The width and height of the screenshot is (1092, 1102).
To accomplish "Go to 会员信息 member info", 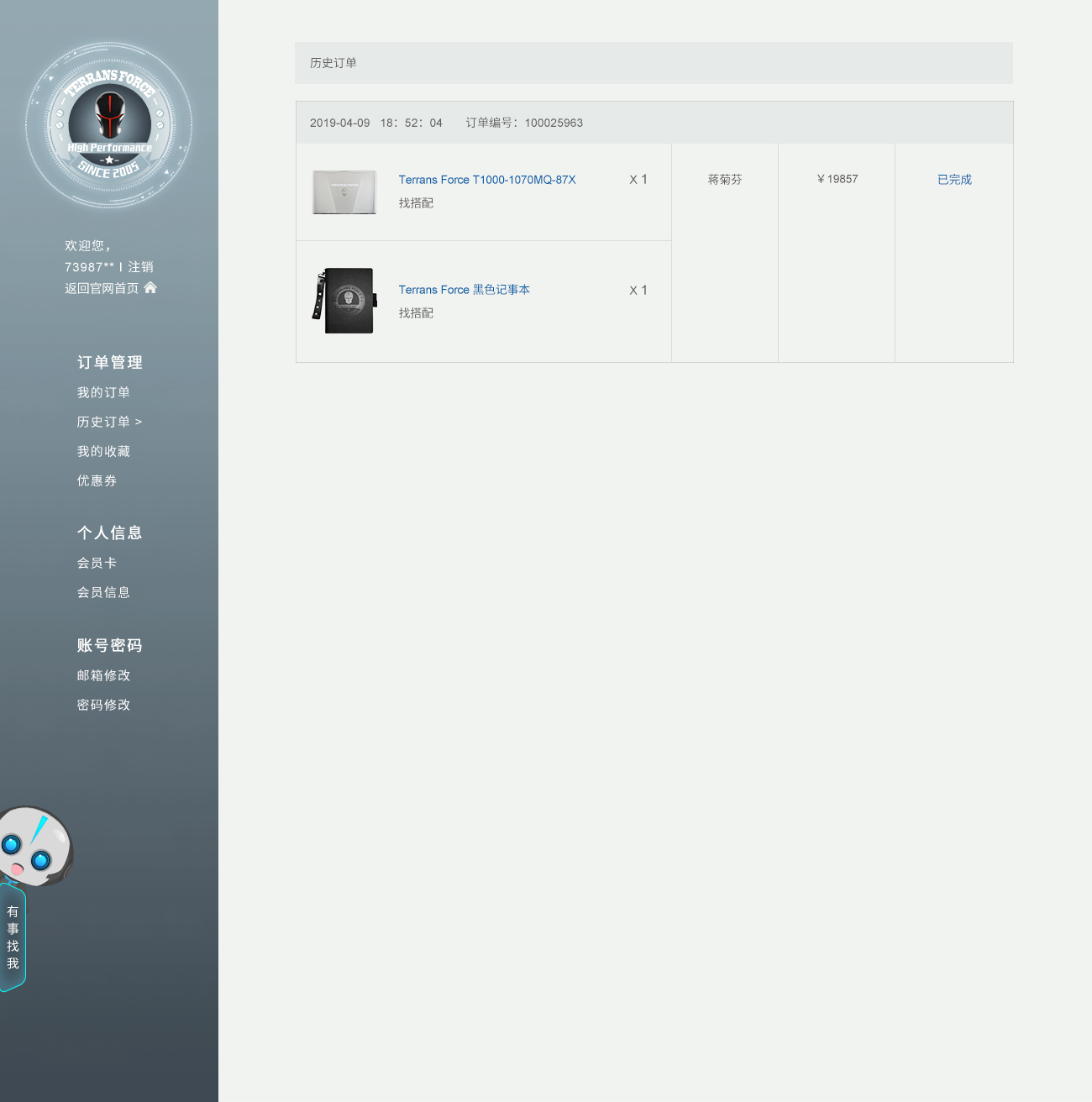I will click(103, 592).
